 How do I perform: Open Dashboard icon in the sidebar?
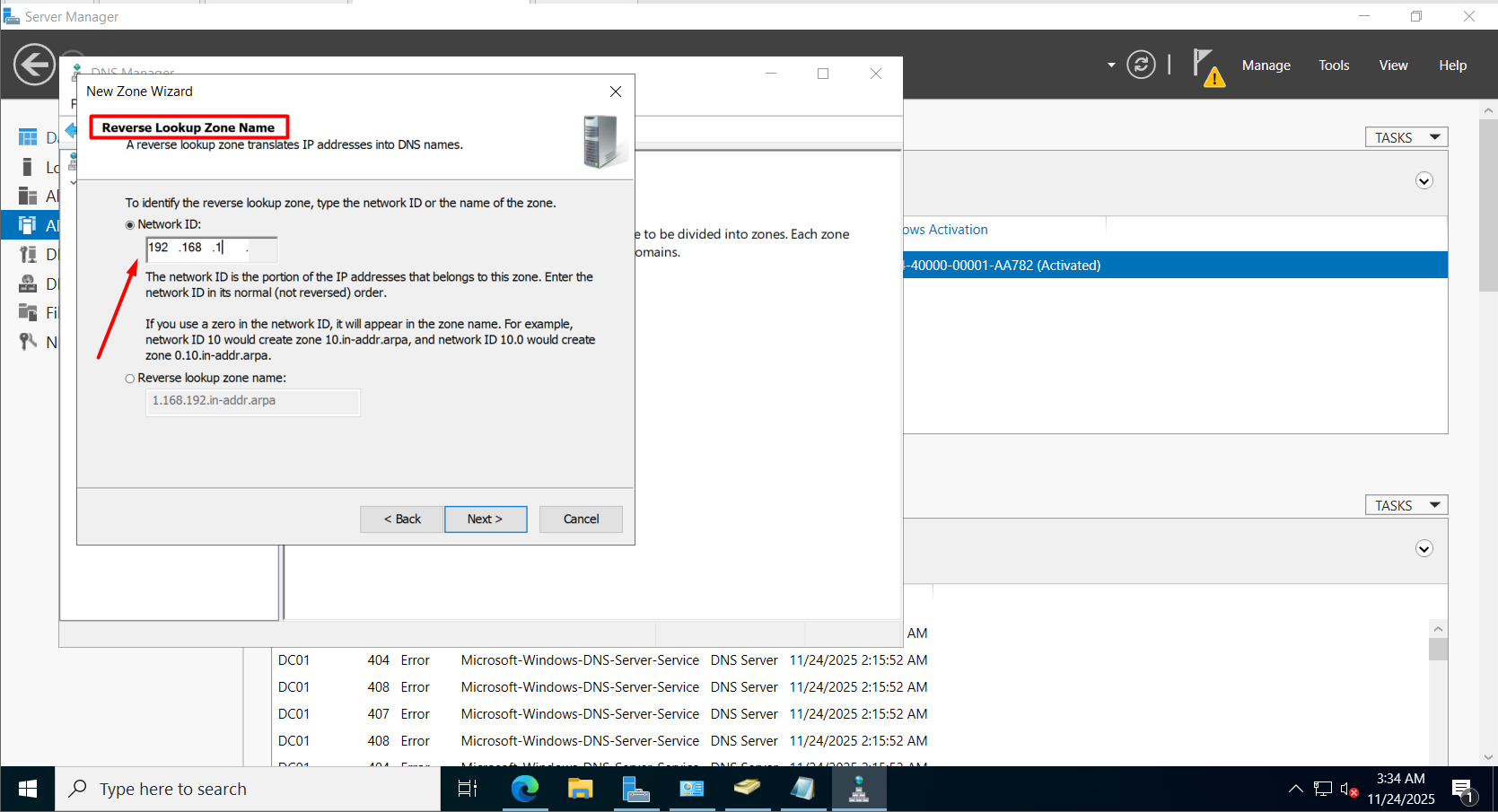click(29, 137)
